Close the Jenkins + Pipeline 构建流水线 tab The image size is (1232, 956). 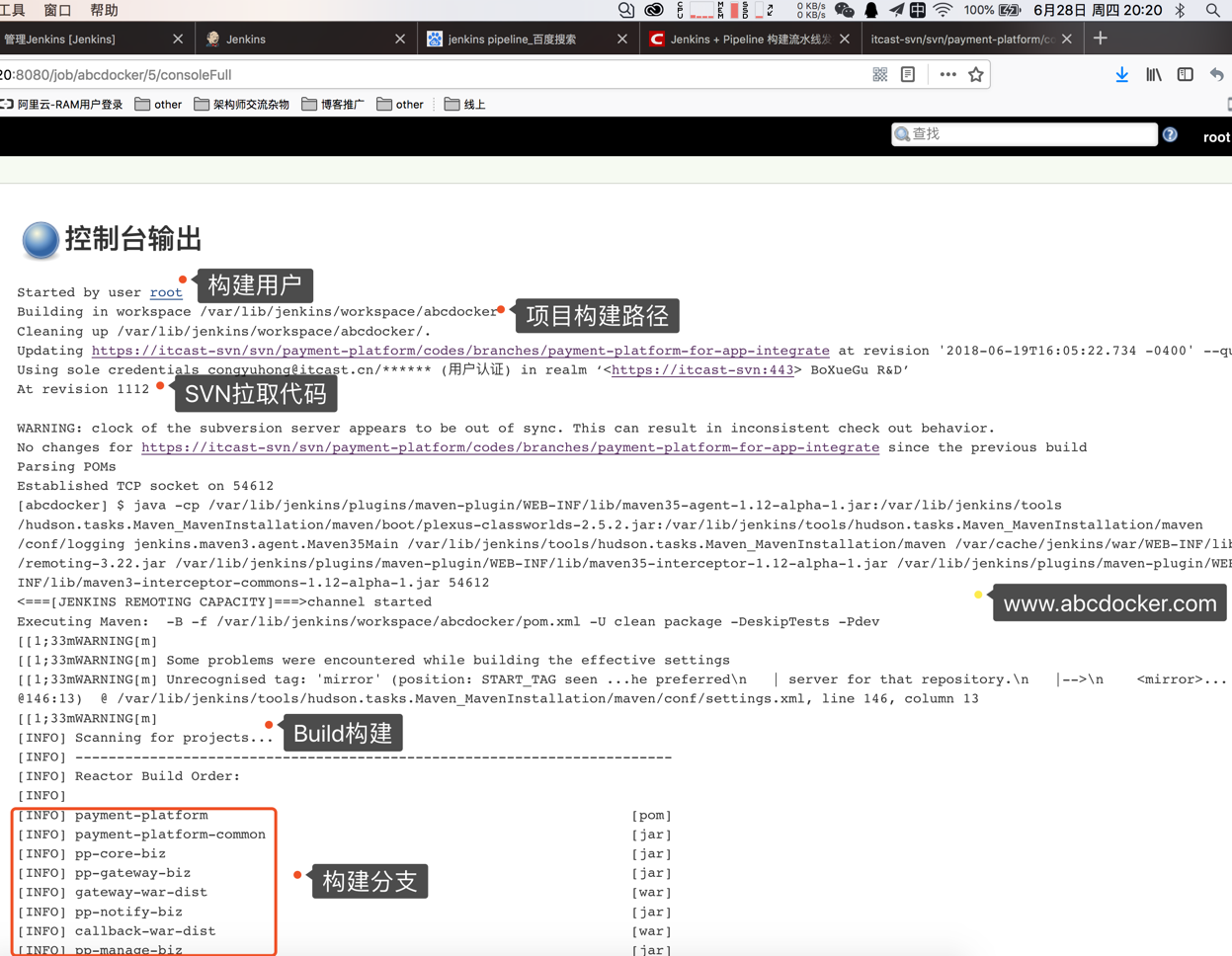pos(845,40)
